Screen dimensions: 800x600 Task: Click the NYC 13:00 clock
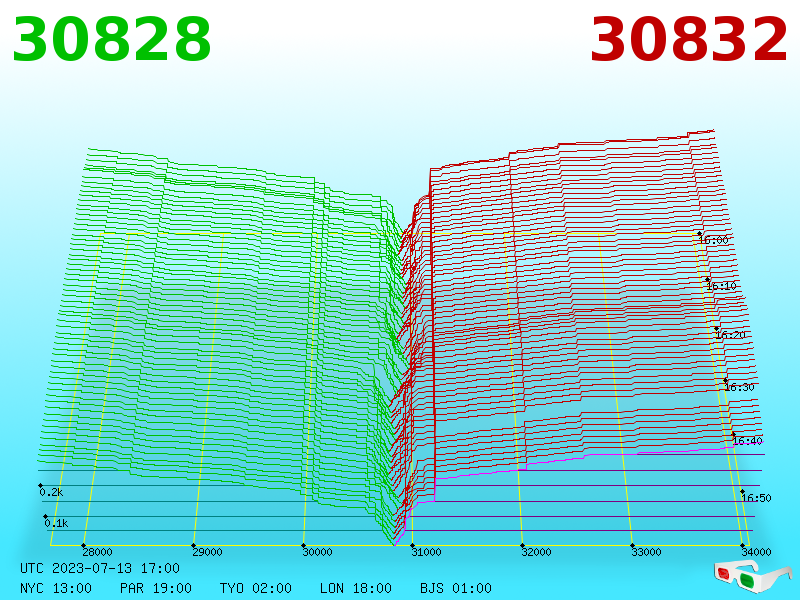(x=56, y=588)
